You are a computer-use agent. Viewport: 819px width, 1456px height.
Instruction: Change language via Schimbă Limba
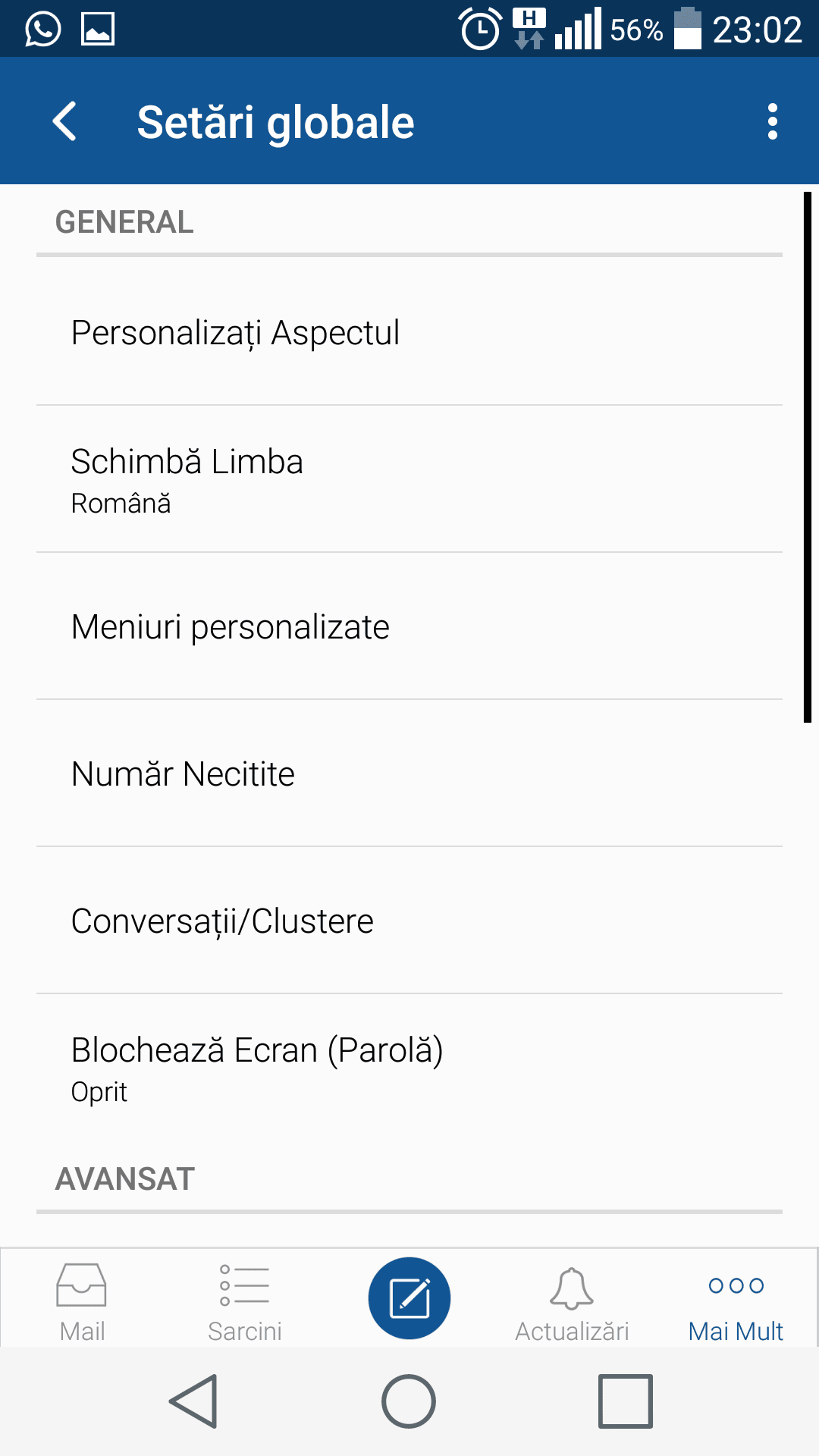point(409,479)
